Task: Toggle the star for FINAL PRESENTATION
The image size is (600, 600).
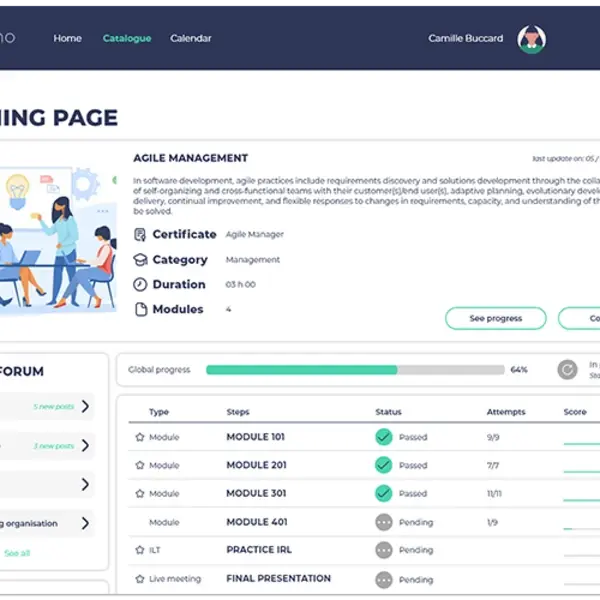Action: pyautogui.click(x=140, y=579)
